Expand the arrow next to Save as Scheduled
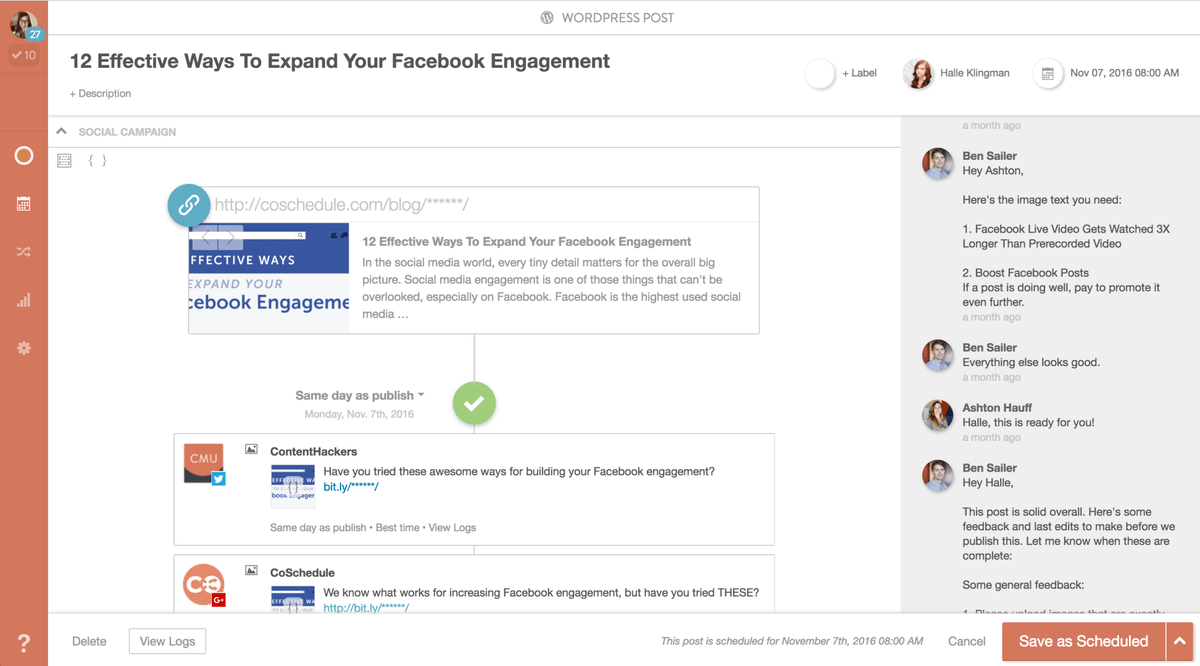This screenshot has width=1200, height=666. pyautogui.click(x=1180, y=642)
